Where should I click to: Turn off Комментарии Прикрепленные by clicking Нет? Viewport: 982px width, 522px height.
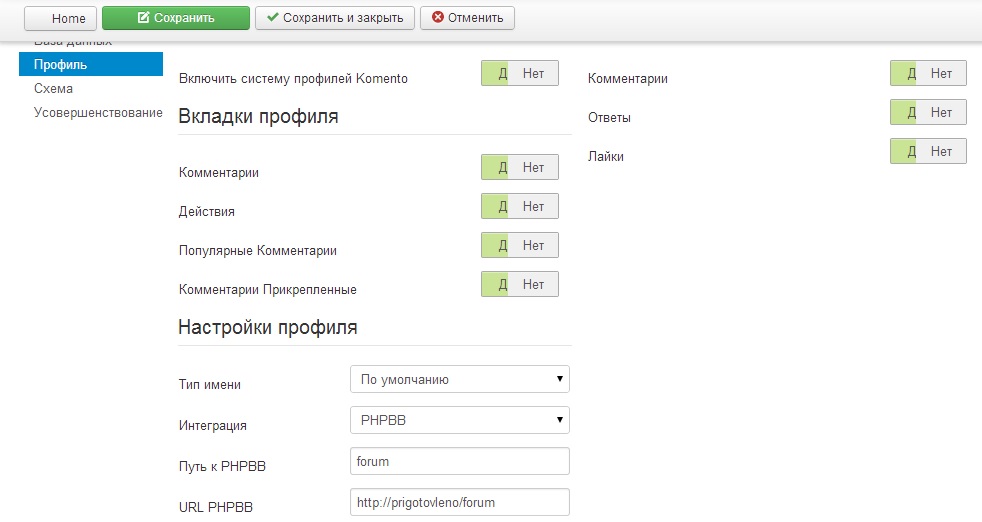click(x=533, y=284)
